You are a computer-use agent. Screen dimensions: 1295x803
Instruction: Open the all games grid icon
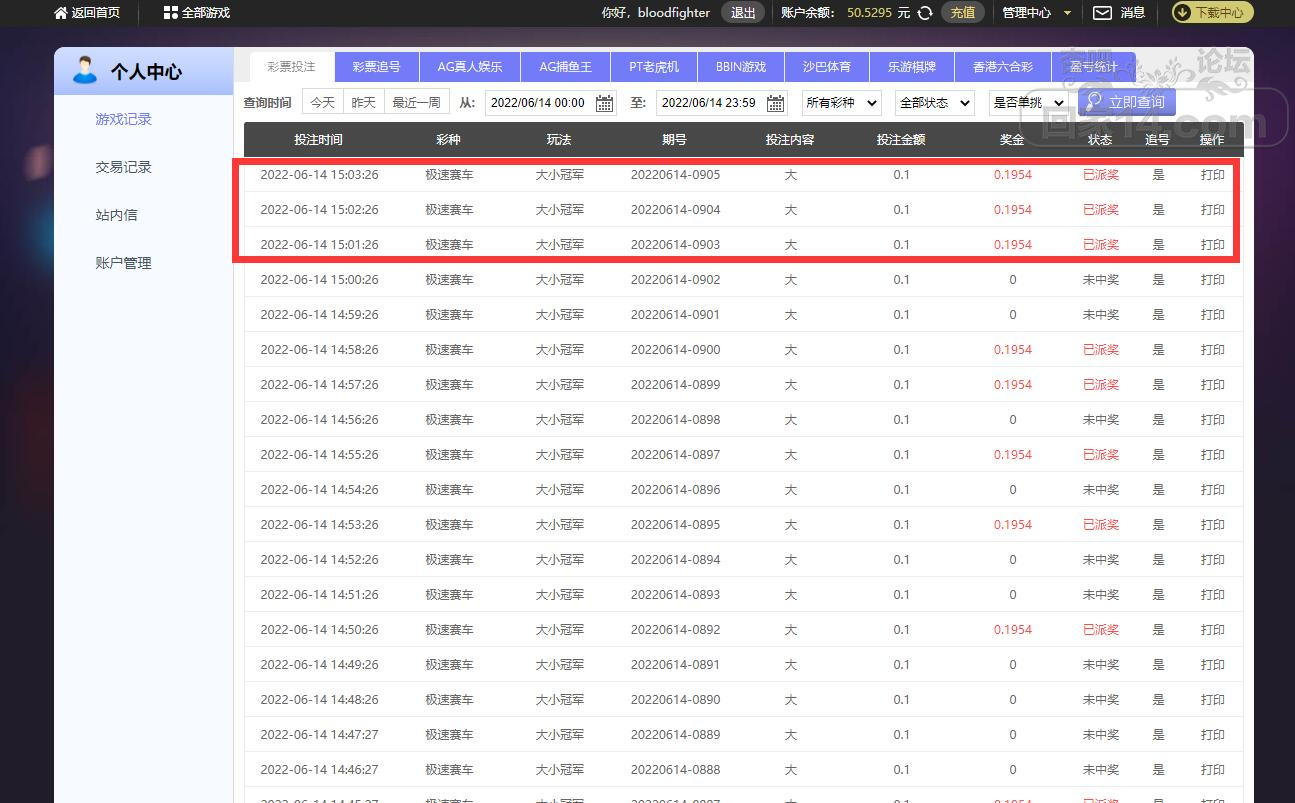coord(170,13)
